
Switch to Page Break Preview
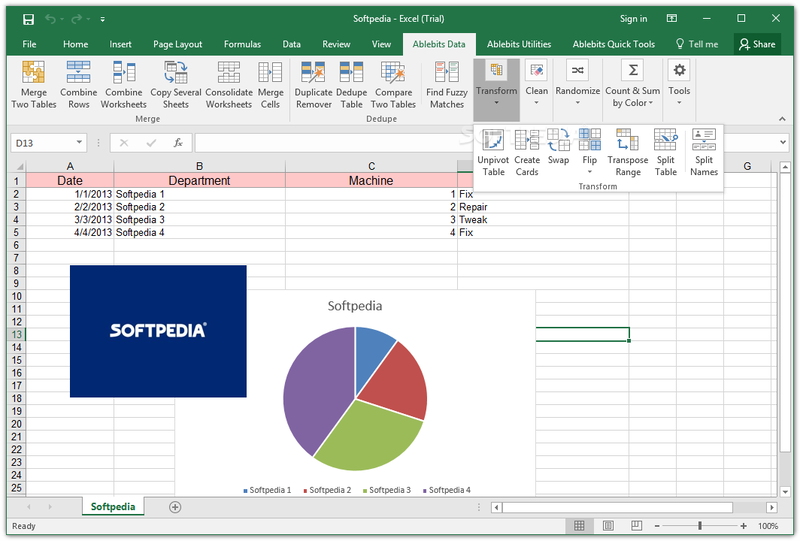pyautogui.click(x=636, y=526)
